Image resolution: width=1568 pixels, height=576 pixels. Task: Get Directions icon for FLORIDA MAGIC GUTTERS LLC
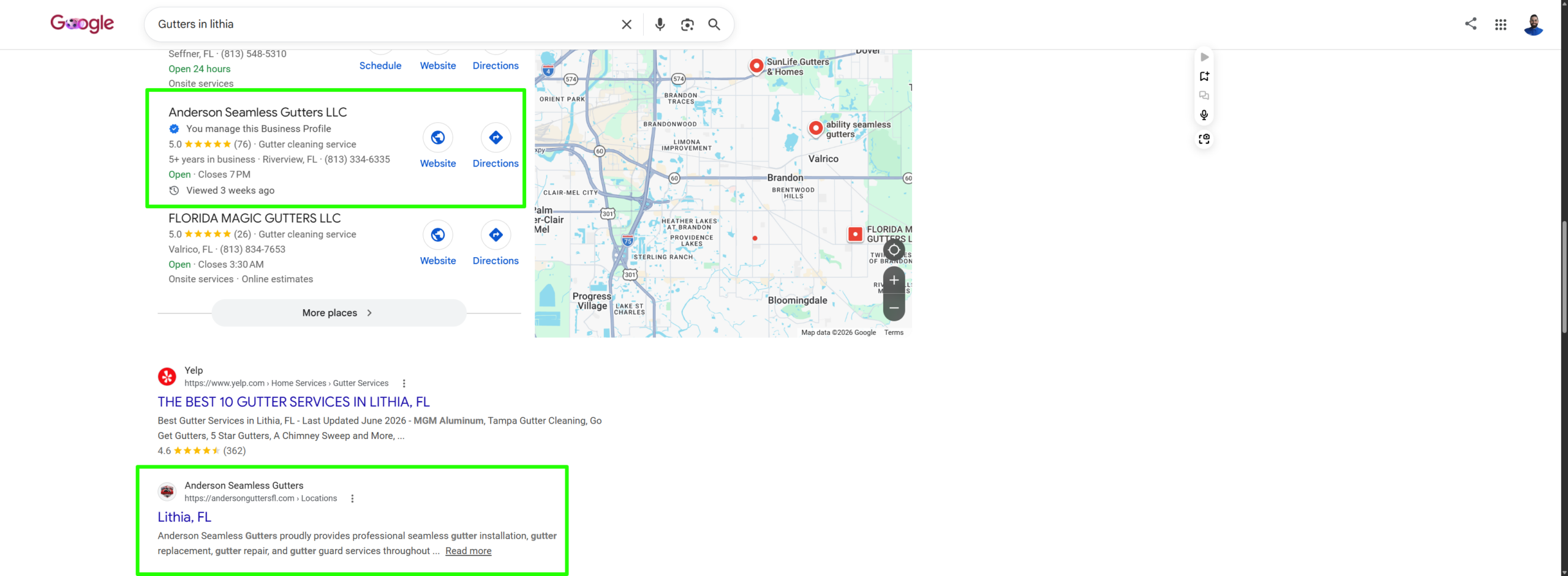pos(496,235)
